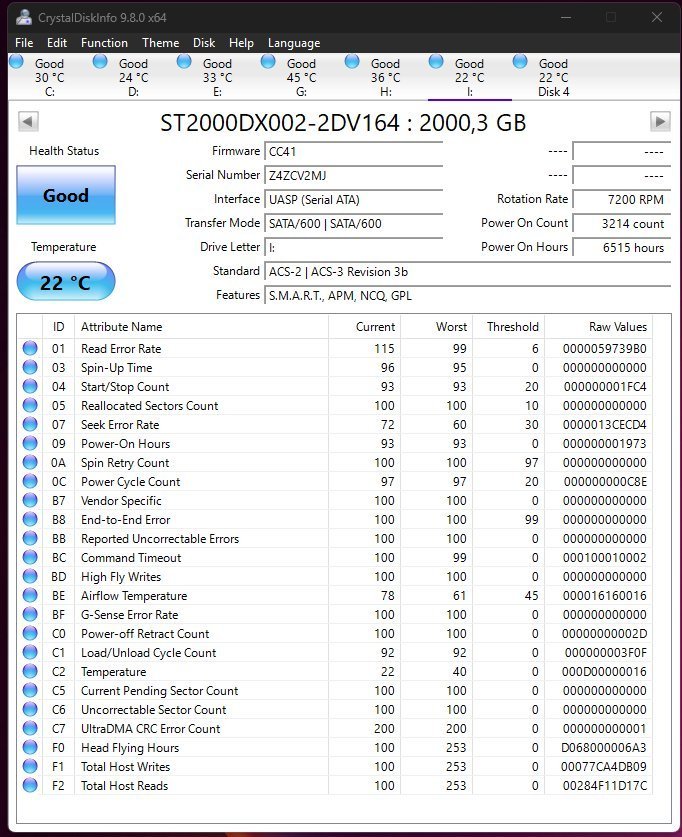Select the Reallocated Sectors Count row
This screenshot has height=837, width=682.
pyautogui.click(x=149, y=406)
